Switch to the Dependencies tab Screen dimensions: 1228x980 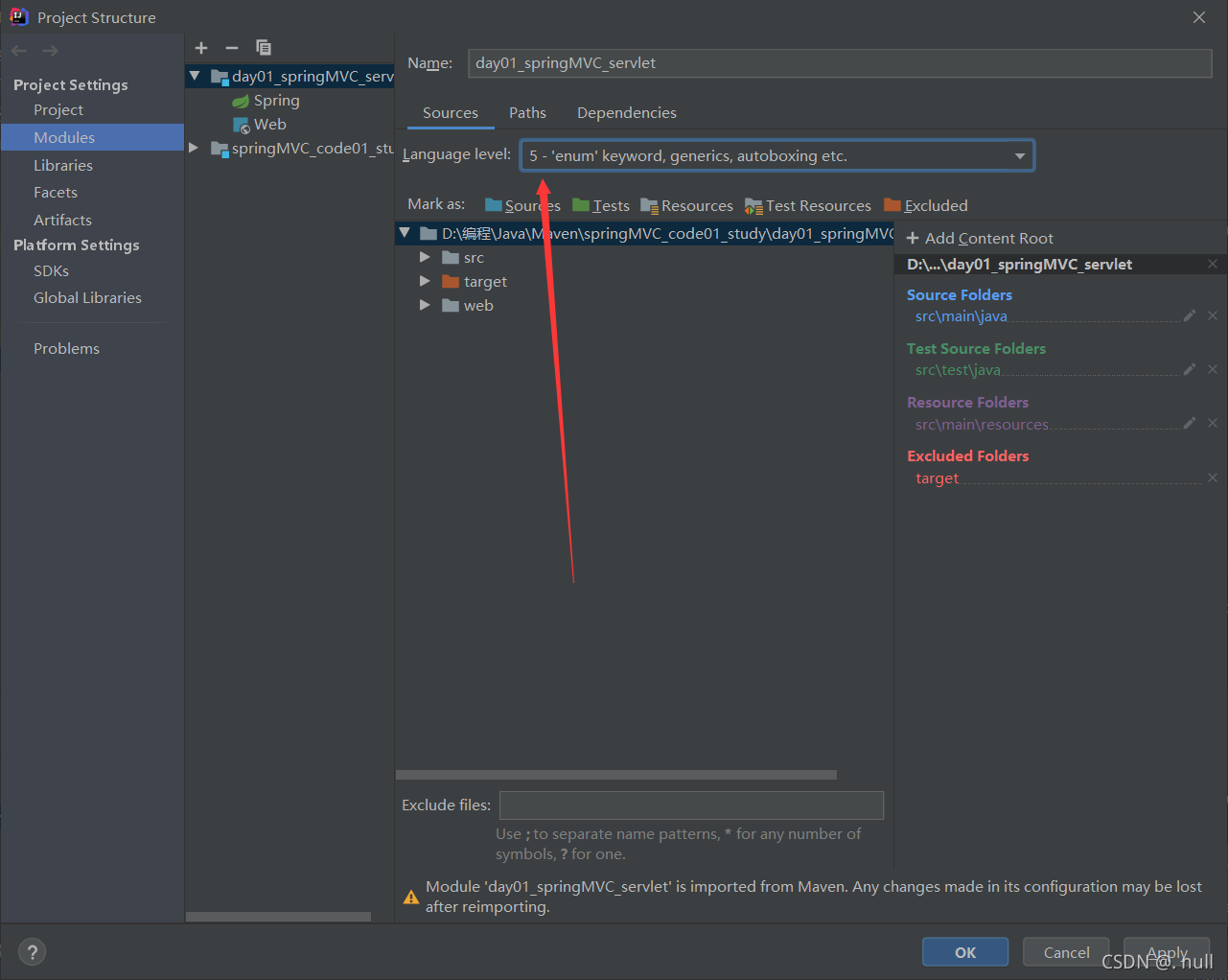pyautogui.click(x=626, y=112)
